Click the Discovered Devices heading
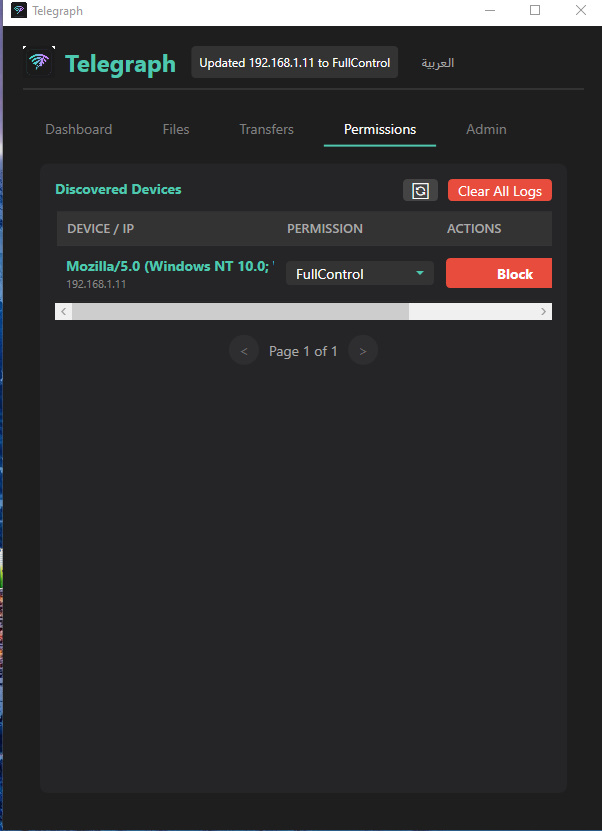The width and height of the screenshot is (602, 831). pos(118,189)
